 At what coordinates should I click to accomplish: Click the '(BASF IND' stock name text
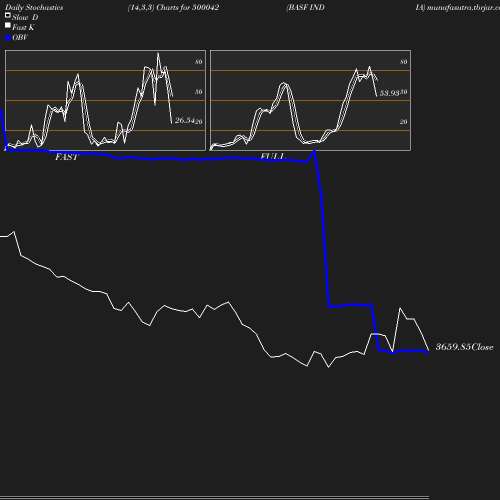tap(305, 8)
